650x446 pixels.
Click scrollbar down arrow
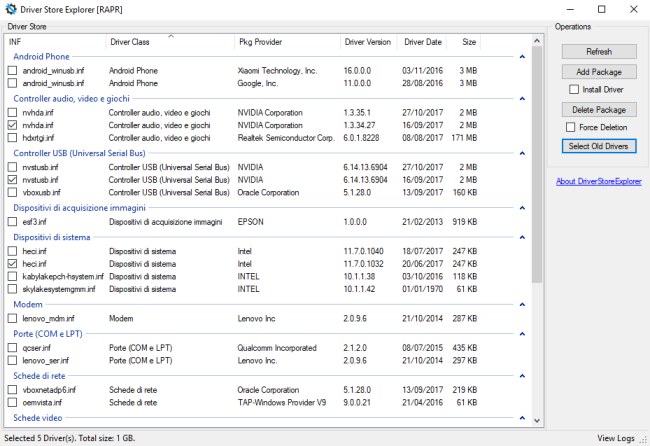537,421
